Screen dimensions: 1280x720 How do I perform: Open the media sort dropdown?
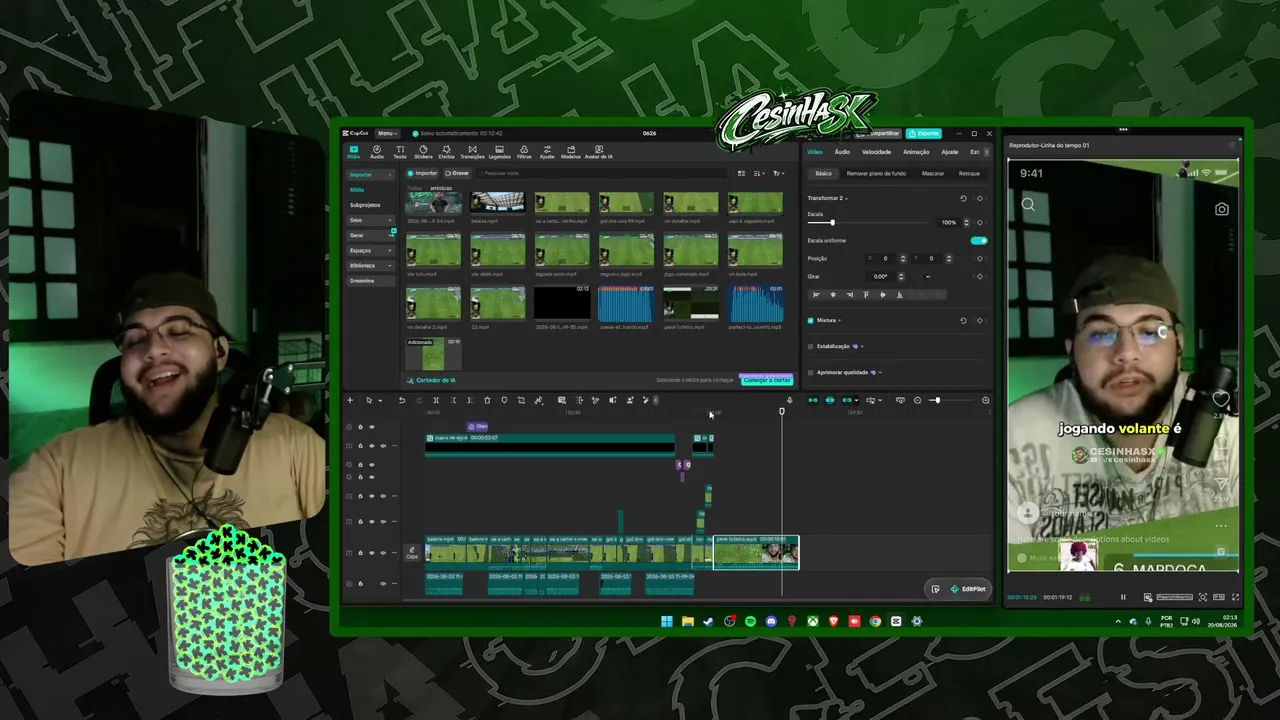[x=760, y=173]
